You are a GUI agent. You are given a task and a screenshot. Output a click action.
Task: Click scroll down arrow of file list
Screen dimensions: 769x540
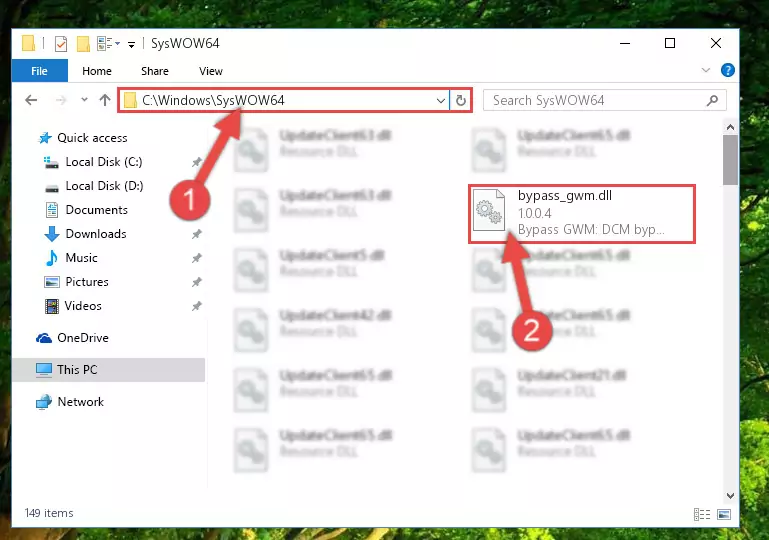[x=730, y=496]
